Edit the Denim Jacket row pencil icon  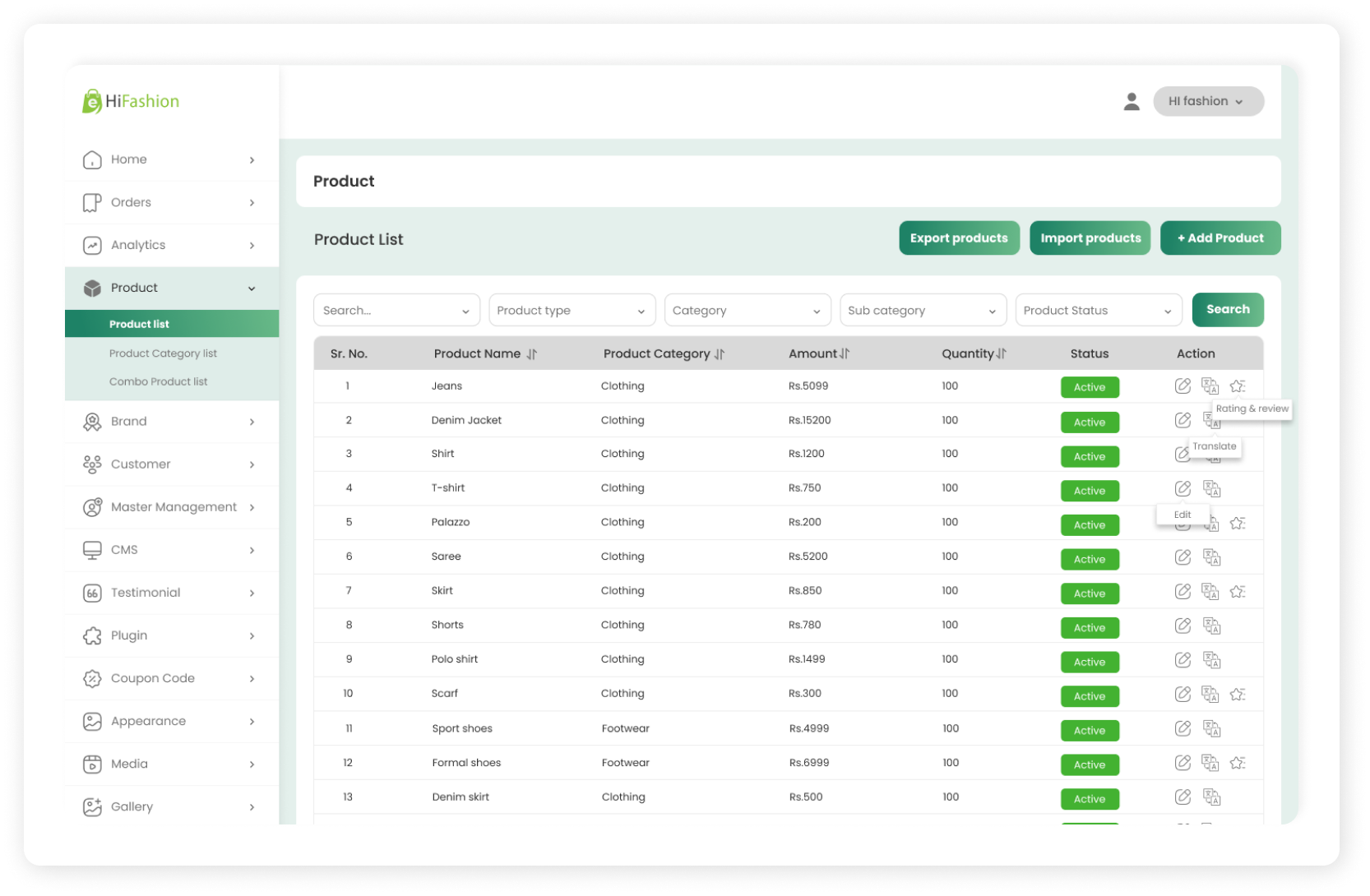[1183, 420]
